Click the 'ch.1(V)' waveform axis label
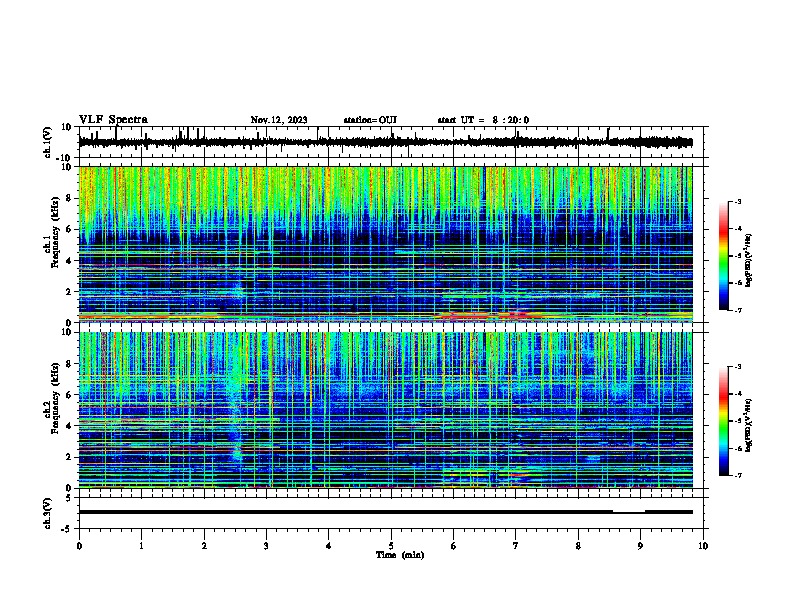 [x=48, y=142]
